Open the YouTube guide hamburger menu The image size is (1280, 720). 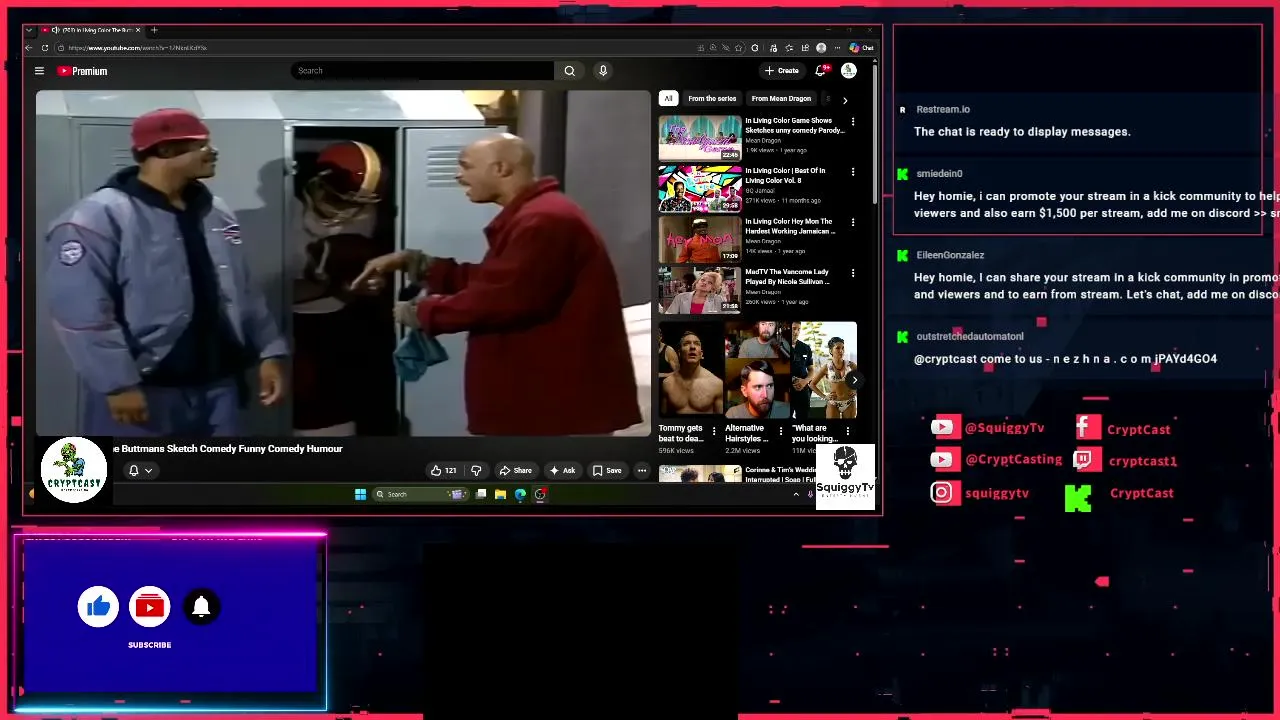coord(39,71)
